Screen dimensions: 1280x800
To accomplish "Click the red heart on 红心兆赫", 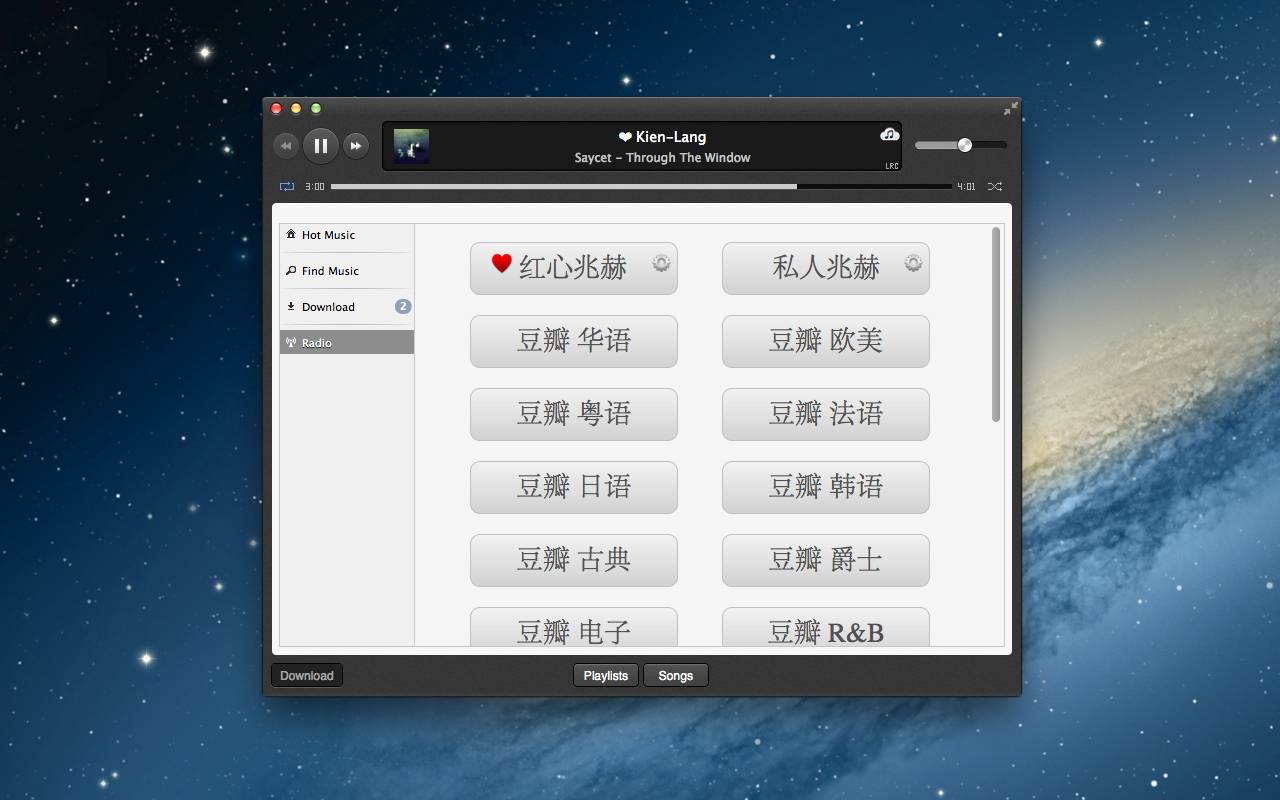I will [x=502, y=263].
